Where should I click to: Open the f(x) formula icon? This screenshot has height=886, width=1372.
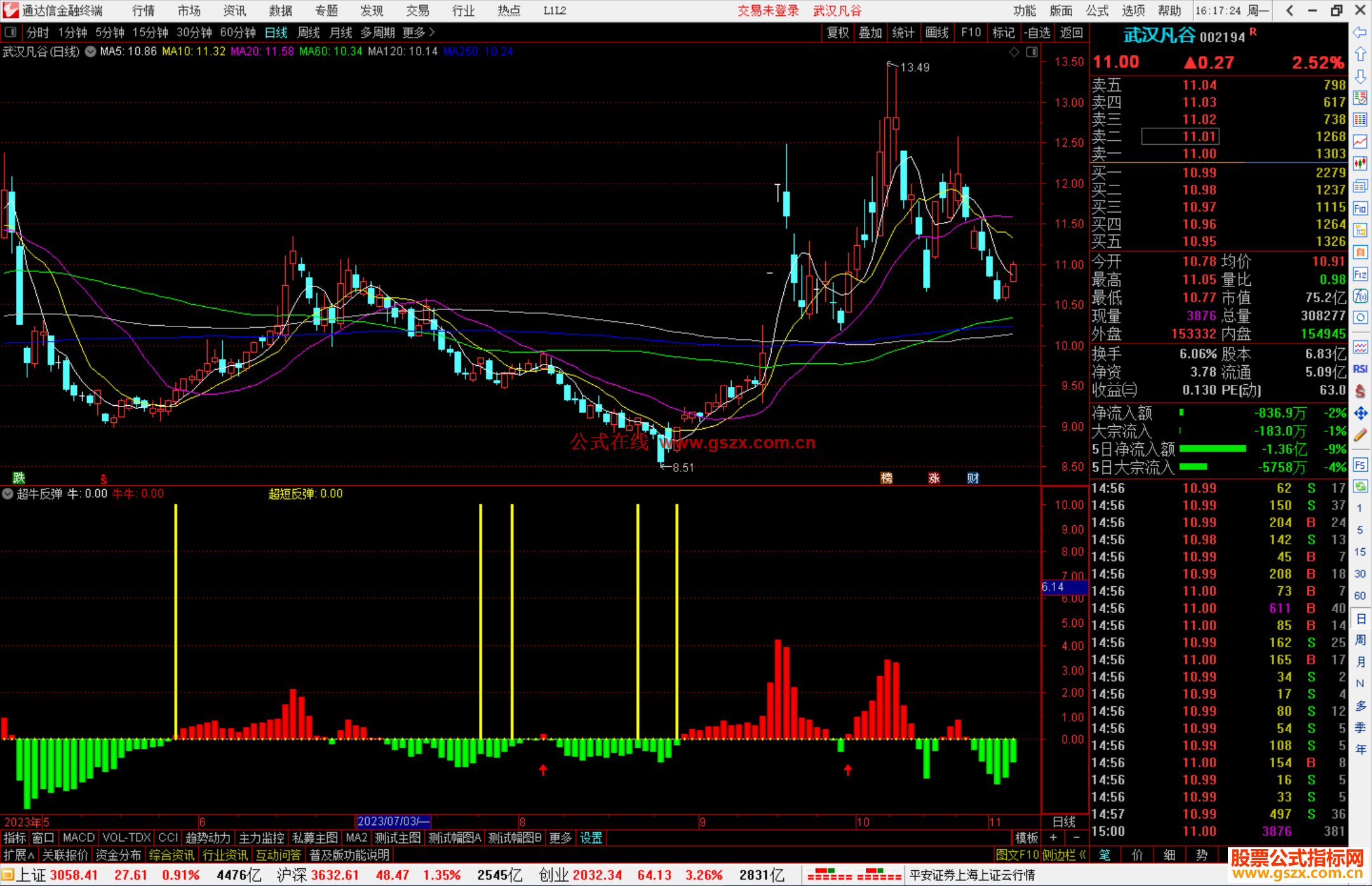(x=1360, y=296)
